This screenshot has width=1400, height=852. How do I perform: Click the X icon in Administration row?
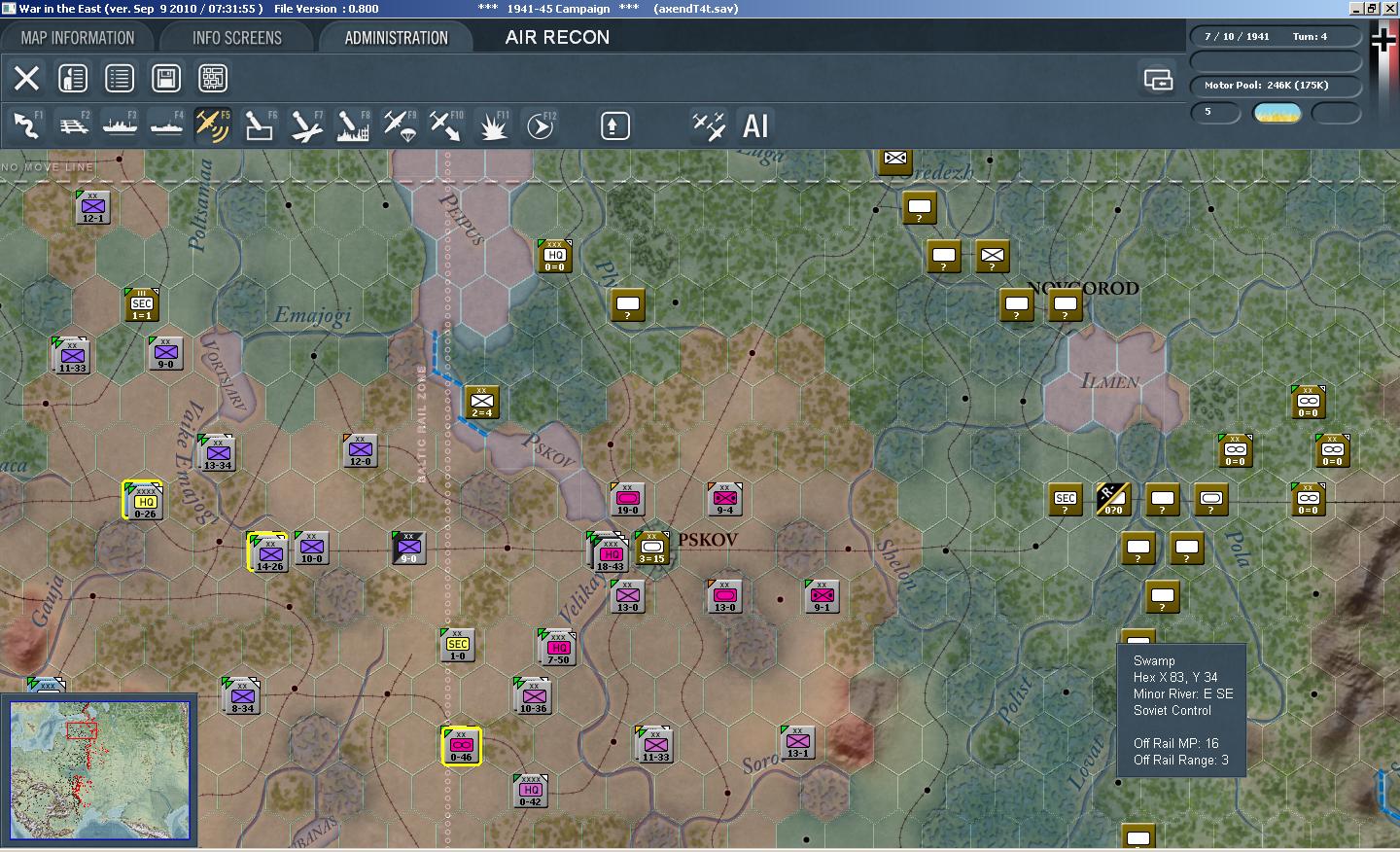[x=26, y=78]
